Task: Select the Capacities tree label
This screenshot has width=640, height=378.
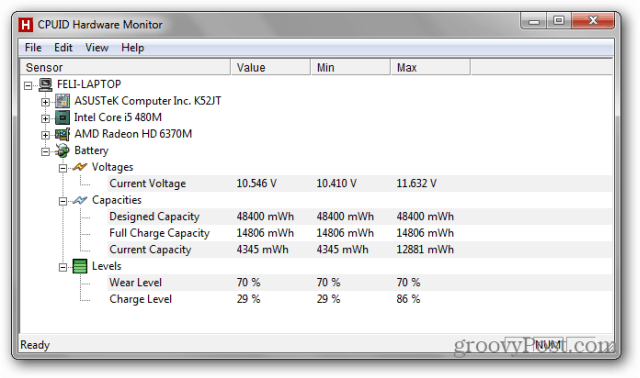Action: pyautogui.click(x=117, y=200)
